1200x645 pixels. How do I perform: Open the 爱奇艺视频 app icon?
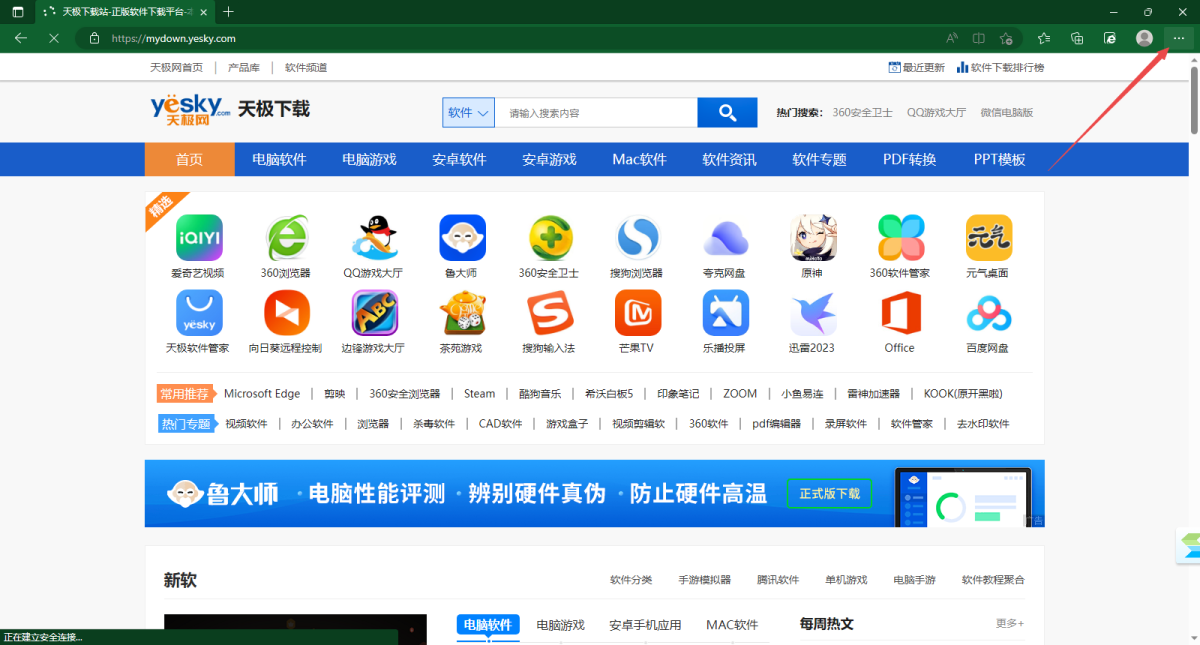point(198,237)
